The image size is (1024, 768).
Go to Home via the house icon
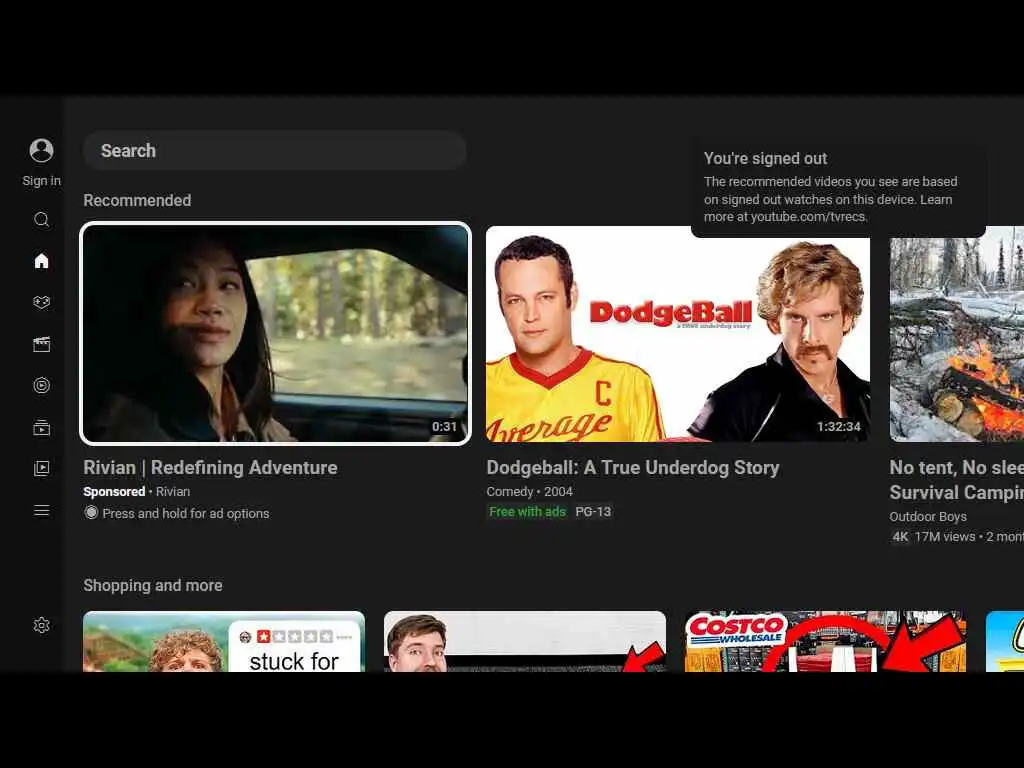pos(41,261)
